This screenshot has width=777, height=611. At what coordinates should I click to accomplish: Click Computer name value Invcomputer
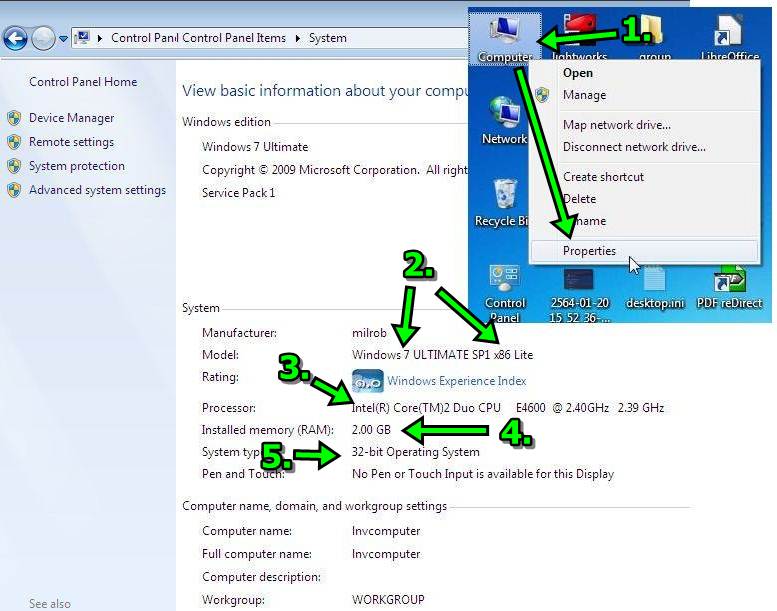click(x=386, y=531)
